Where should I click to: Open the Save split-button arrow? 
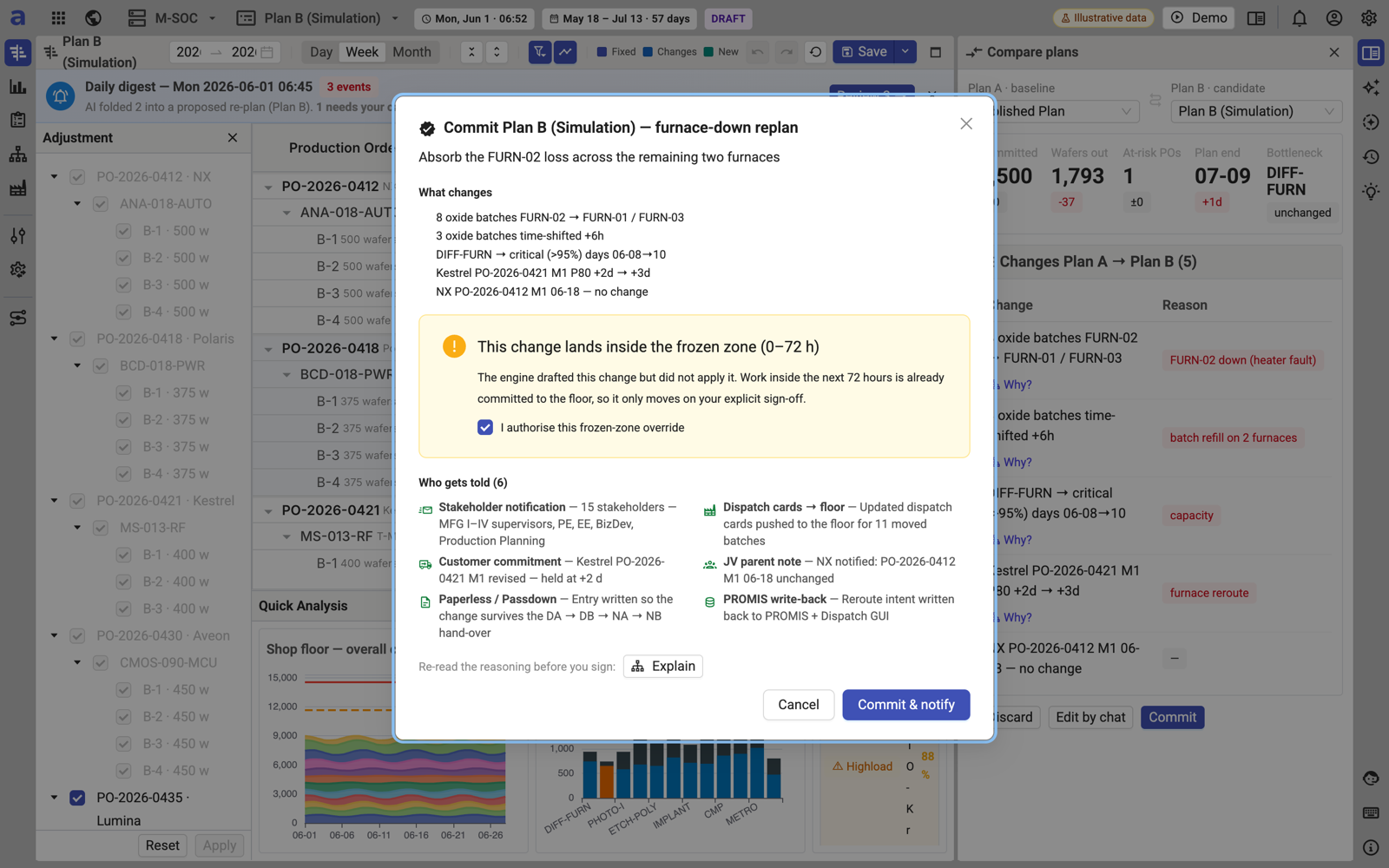click(x=905, y=52)
